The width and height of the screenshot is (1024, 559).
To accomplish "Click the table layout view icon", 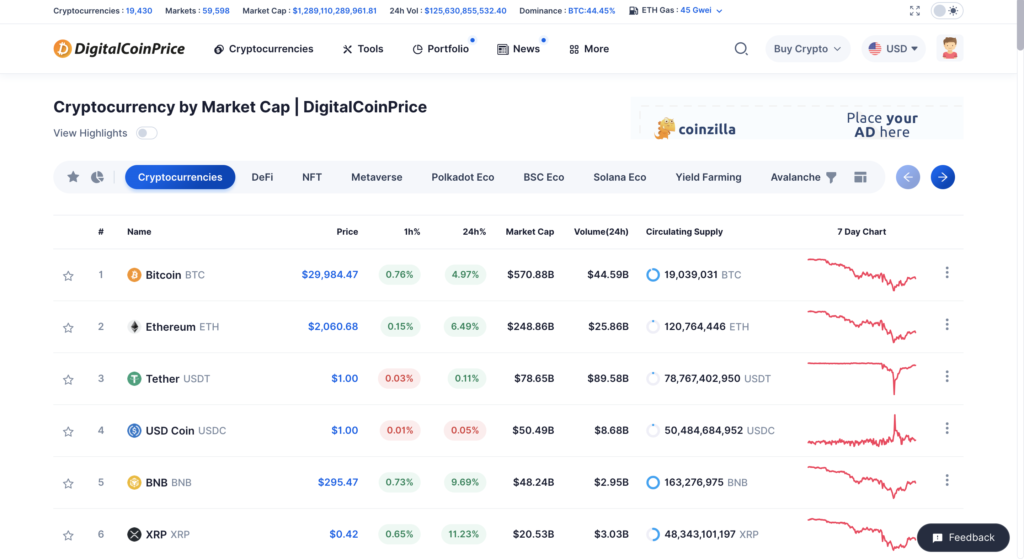I will coord(859,177).
